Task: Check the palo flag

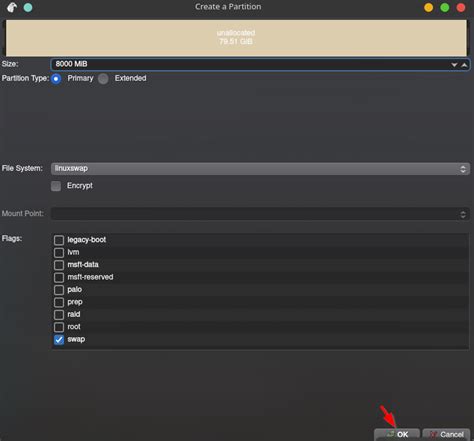Action: click(59, 290)
